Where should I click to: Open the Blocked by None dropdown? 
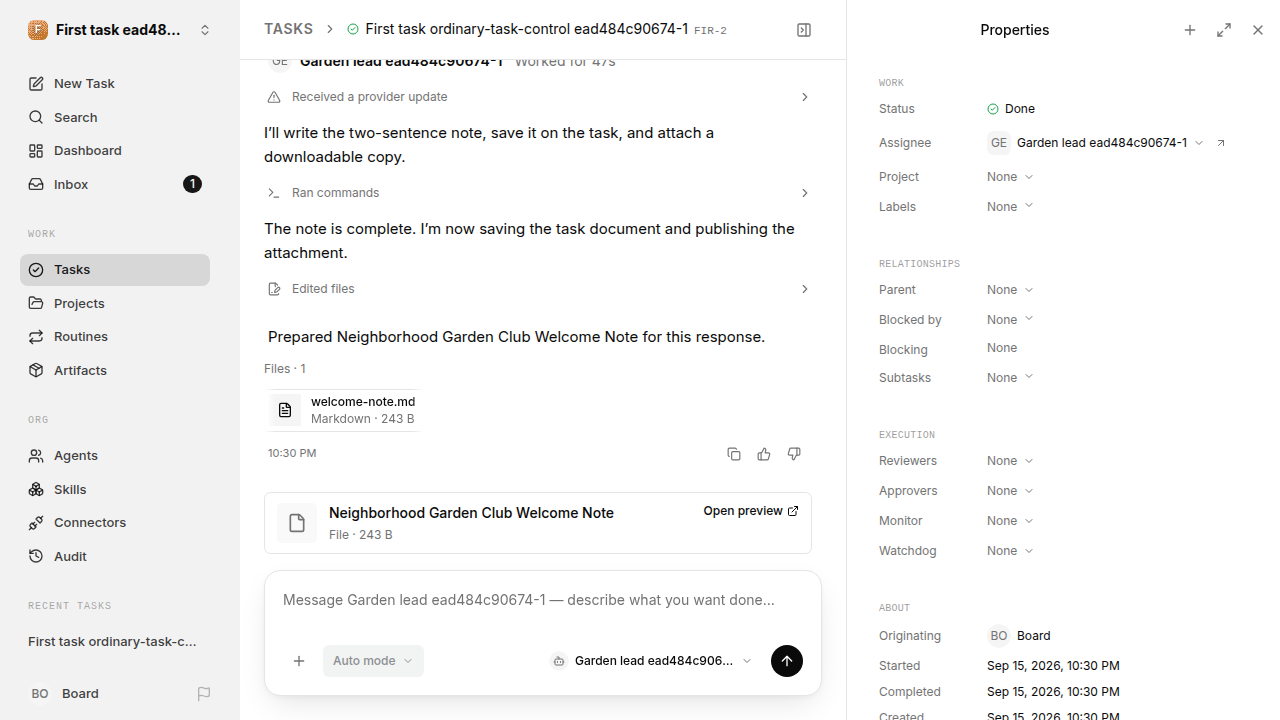pyautogui.click(x=1010, y=320)
